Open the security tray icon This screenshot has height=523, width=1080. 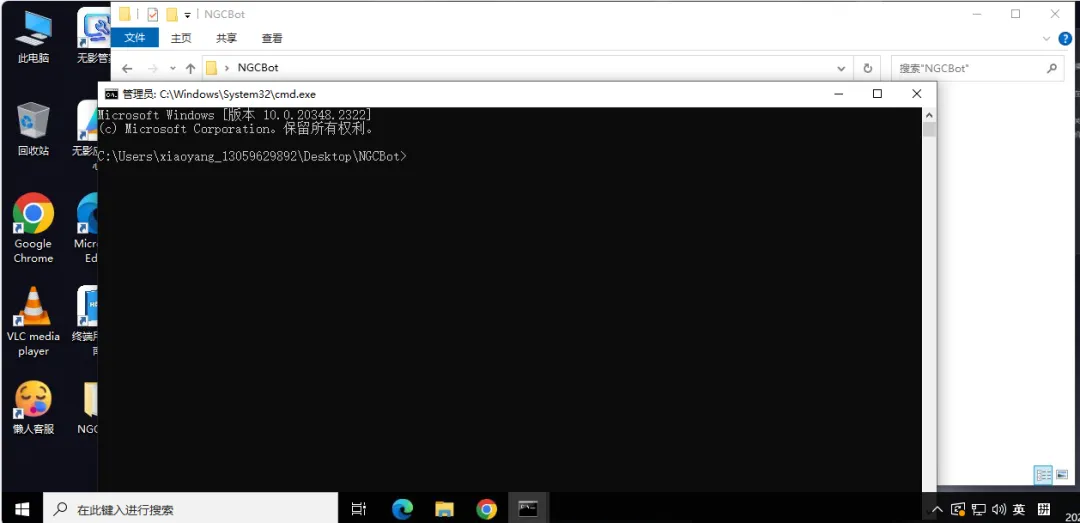(x=957, y=510)
